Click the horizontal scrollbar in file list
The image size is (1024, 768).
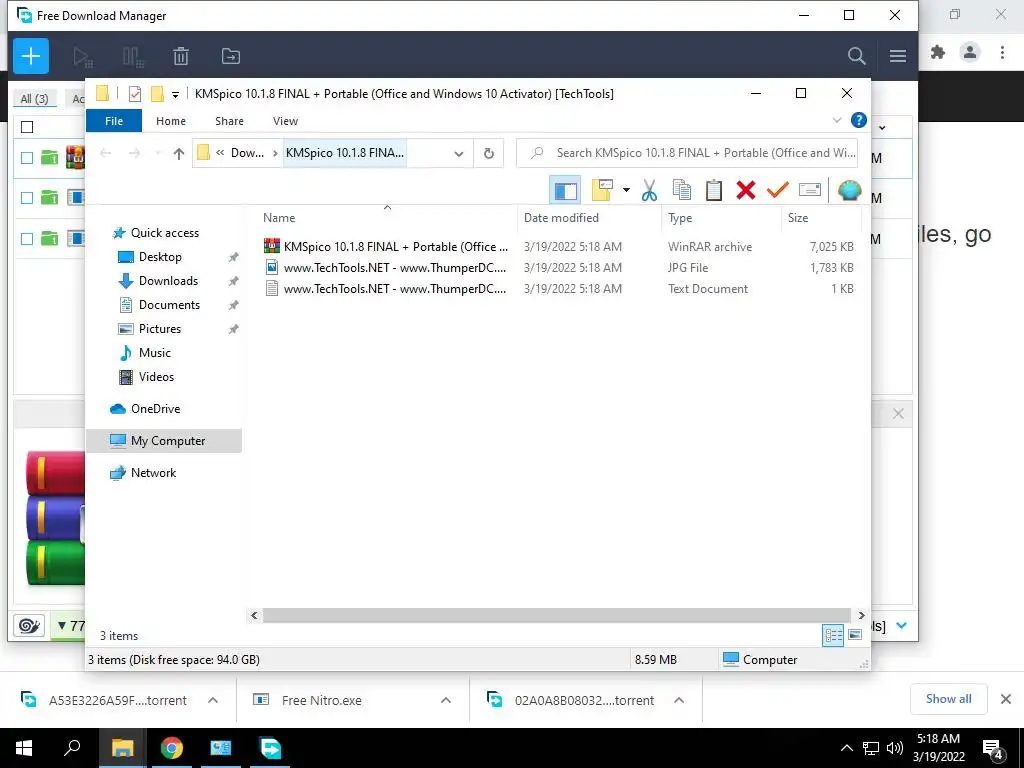coord(556,615)
